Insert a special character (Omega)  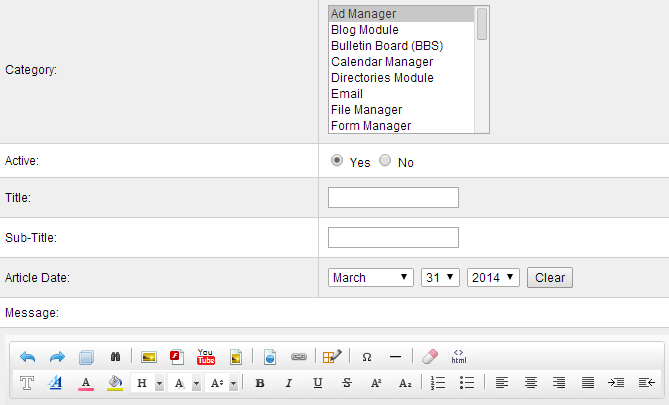[x=366, y=357]
